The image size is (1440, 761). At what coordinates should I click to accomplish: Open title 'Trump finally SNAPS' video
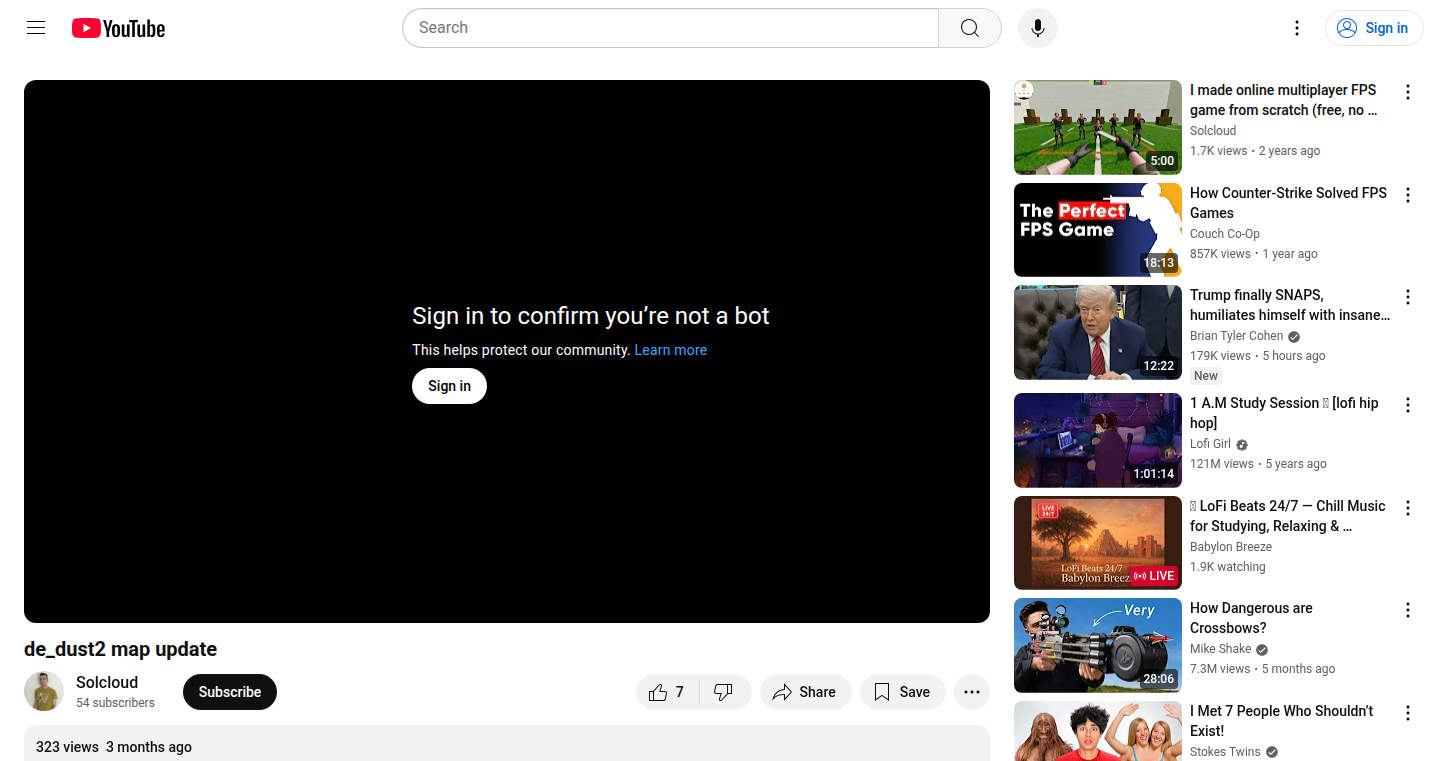(1290, 305)
